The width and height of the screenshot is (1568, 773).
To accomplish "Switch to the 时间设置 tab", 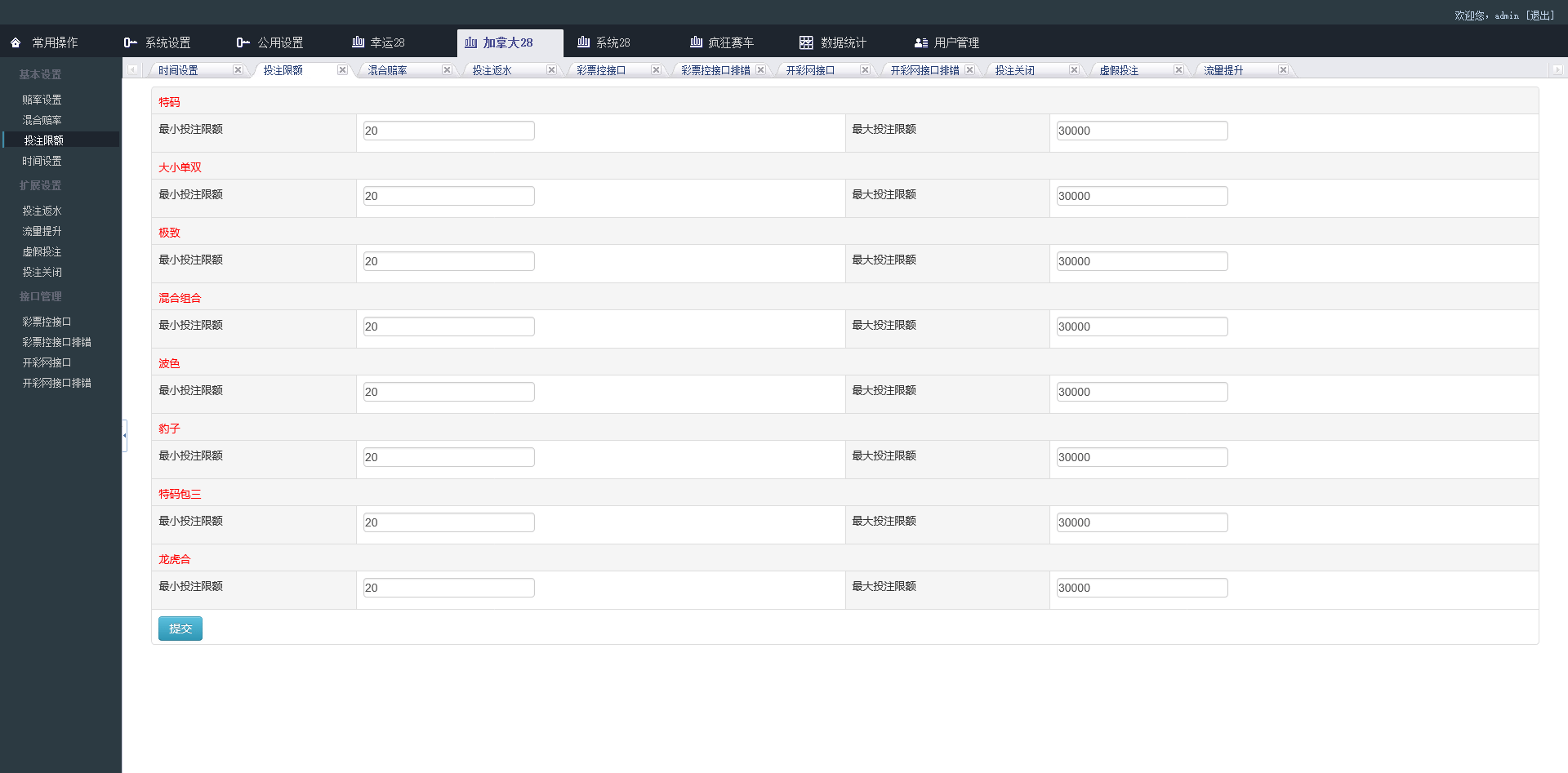I will pos(177,69).
